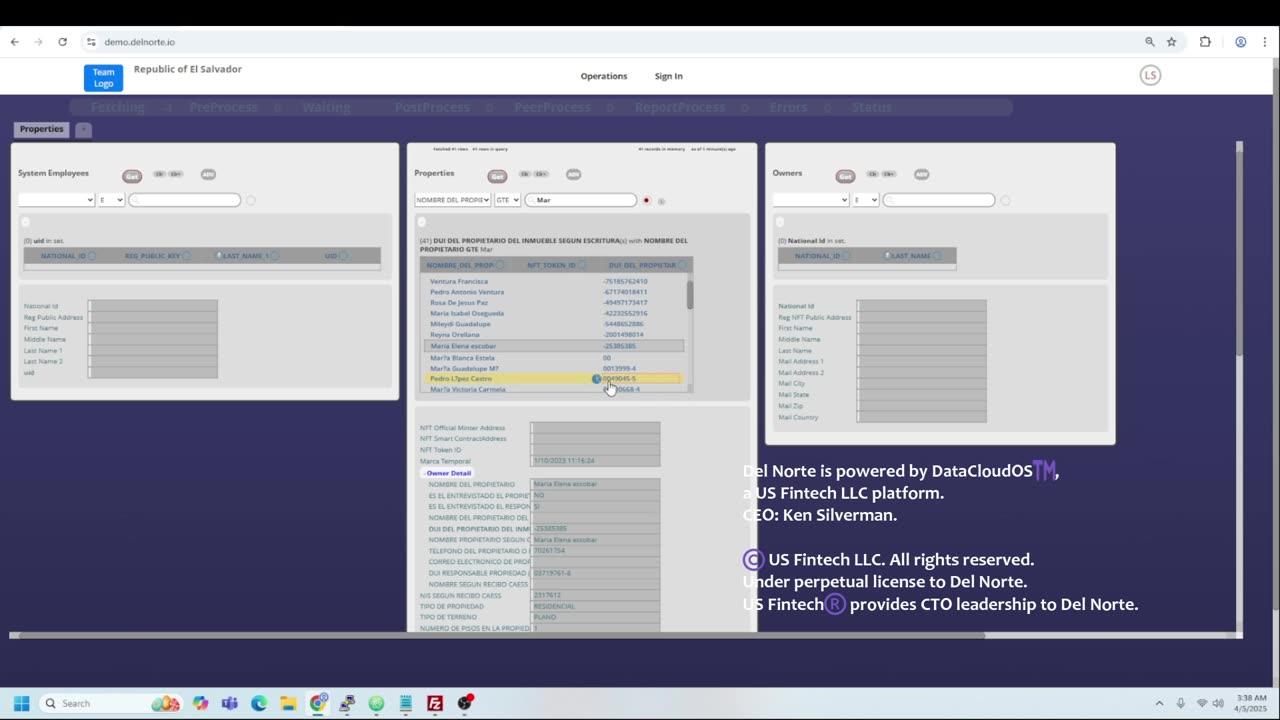This screenshot has height=720, width=1280.
Task: Select row Rosa De Jesus Paz
Action: pos(555,302)
